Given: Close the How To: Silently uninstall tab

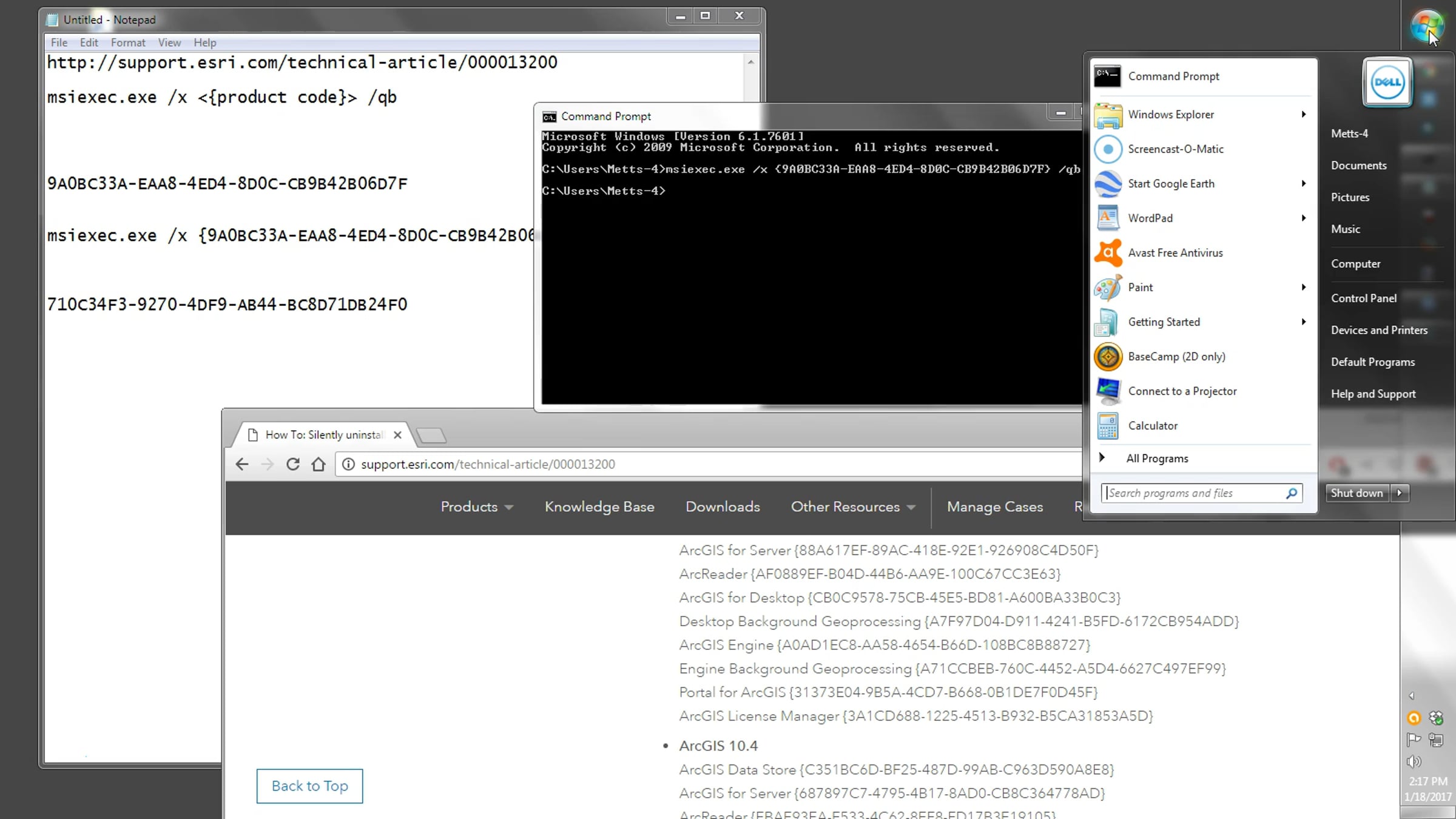Looking at the screenshot, I should pyautogui.click(x=397, y=435).
